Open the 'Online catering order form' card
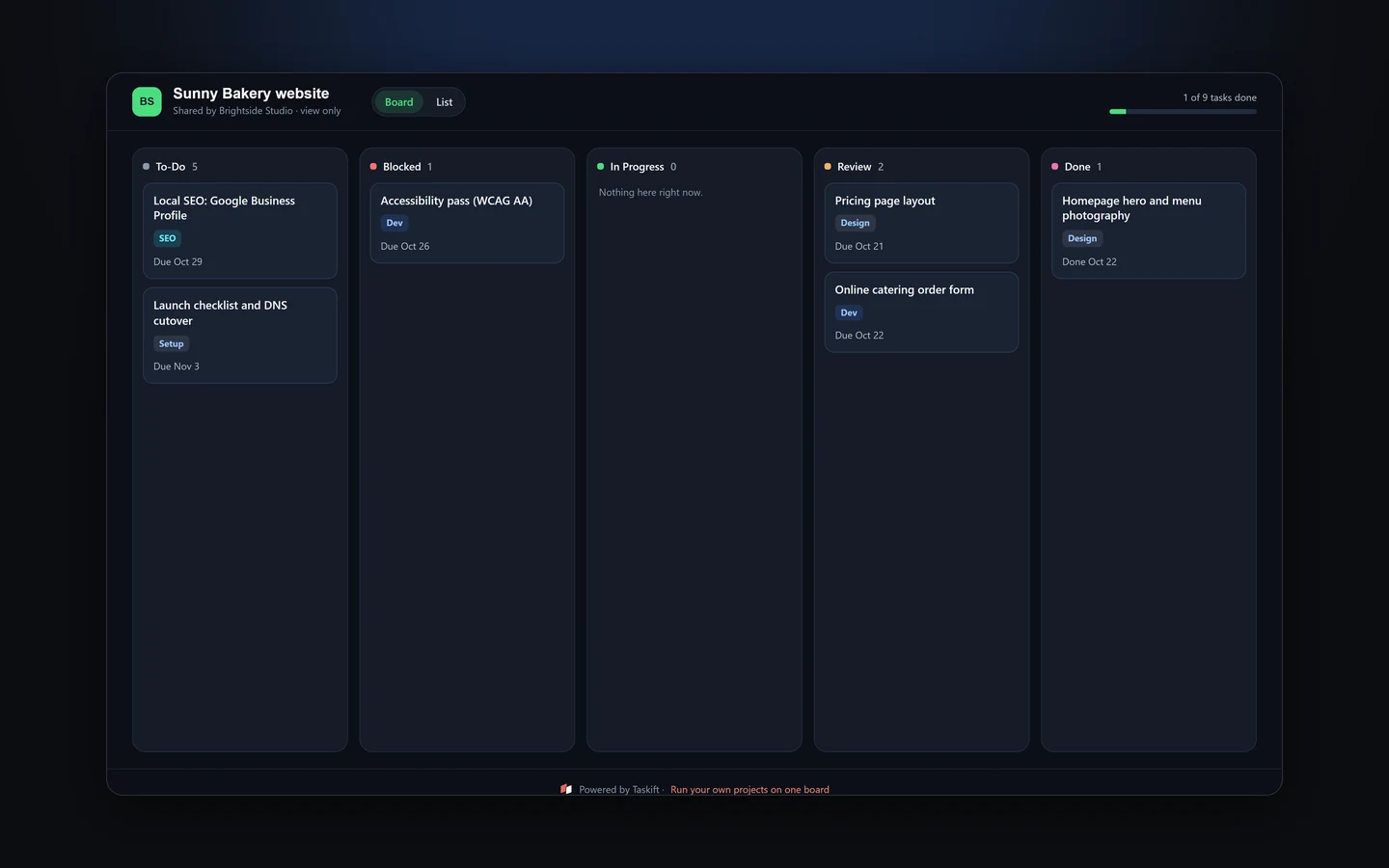 pos(921,312)
